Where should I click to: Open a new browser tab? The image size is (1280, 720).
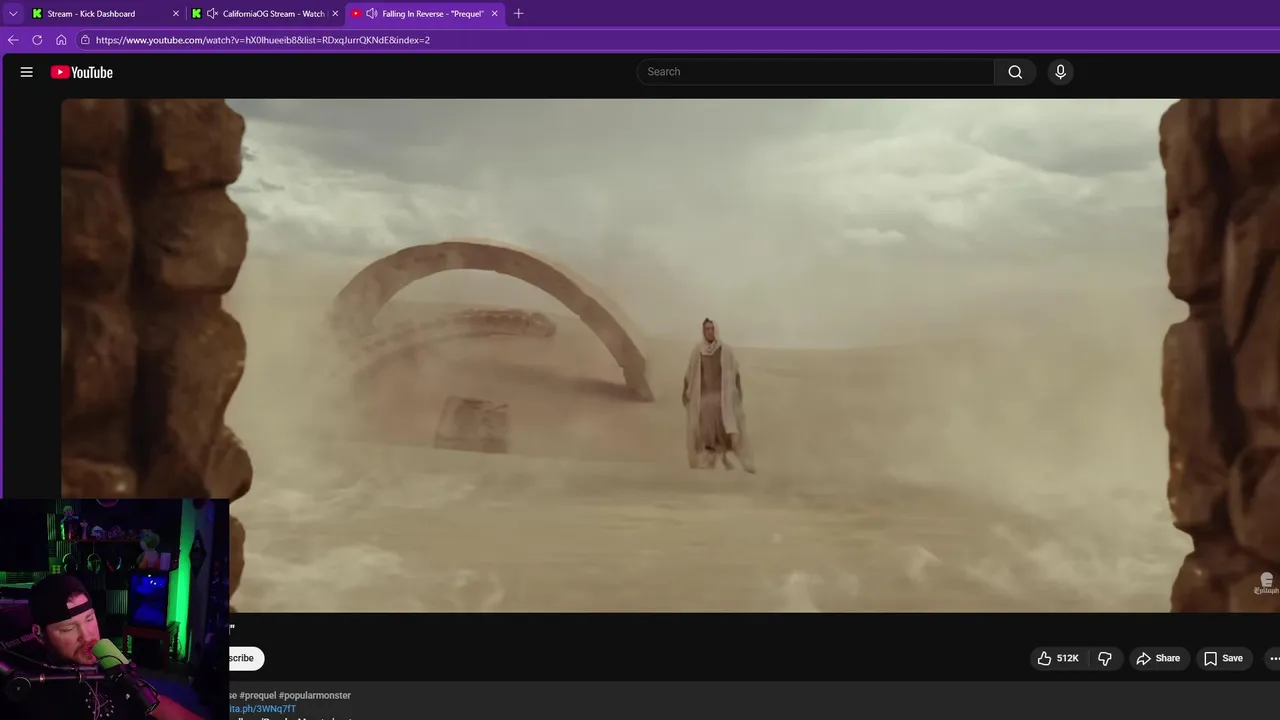coord(518,14)
